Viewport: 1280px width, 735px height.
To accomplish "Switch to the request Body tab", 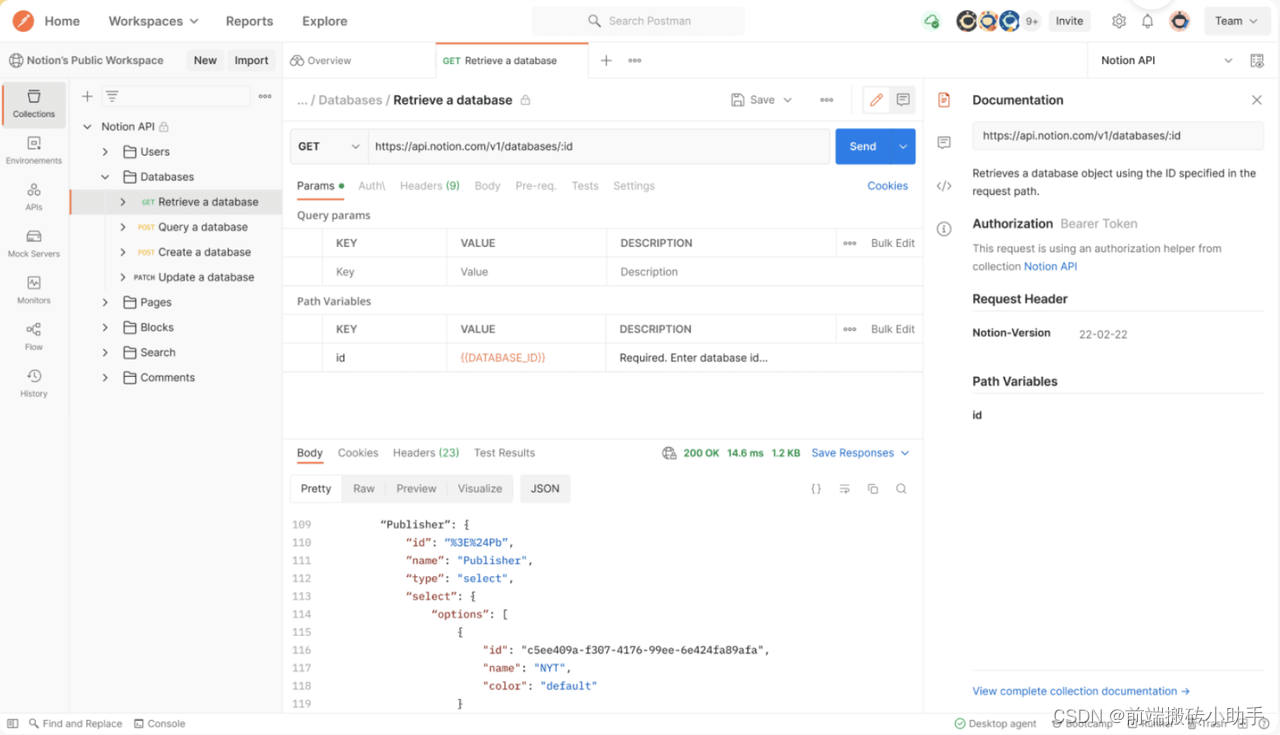I will click(x=487, y=186).
